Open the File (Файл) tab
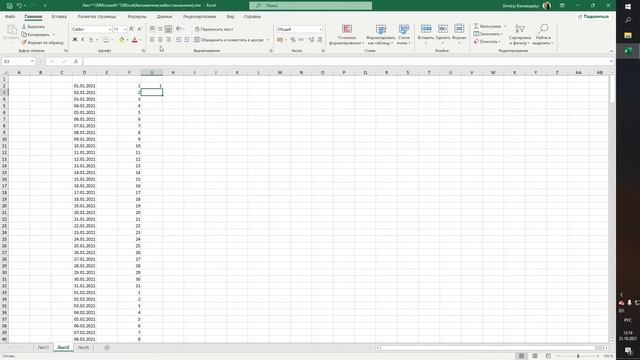 point(10,17)
